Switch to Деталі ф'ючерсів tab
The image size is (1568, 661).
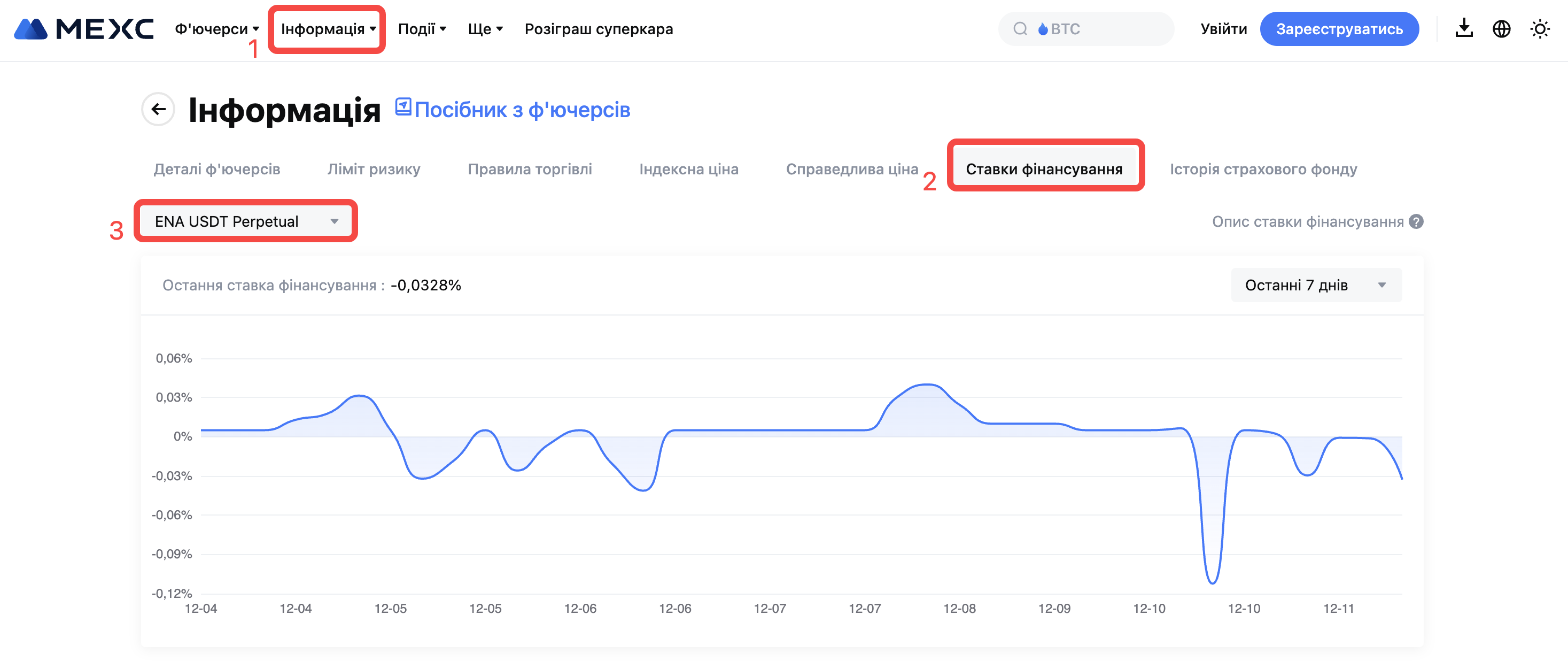pos(216,169)
